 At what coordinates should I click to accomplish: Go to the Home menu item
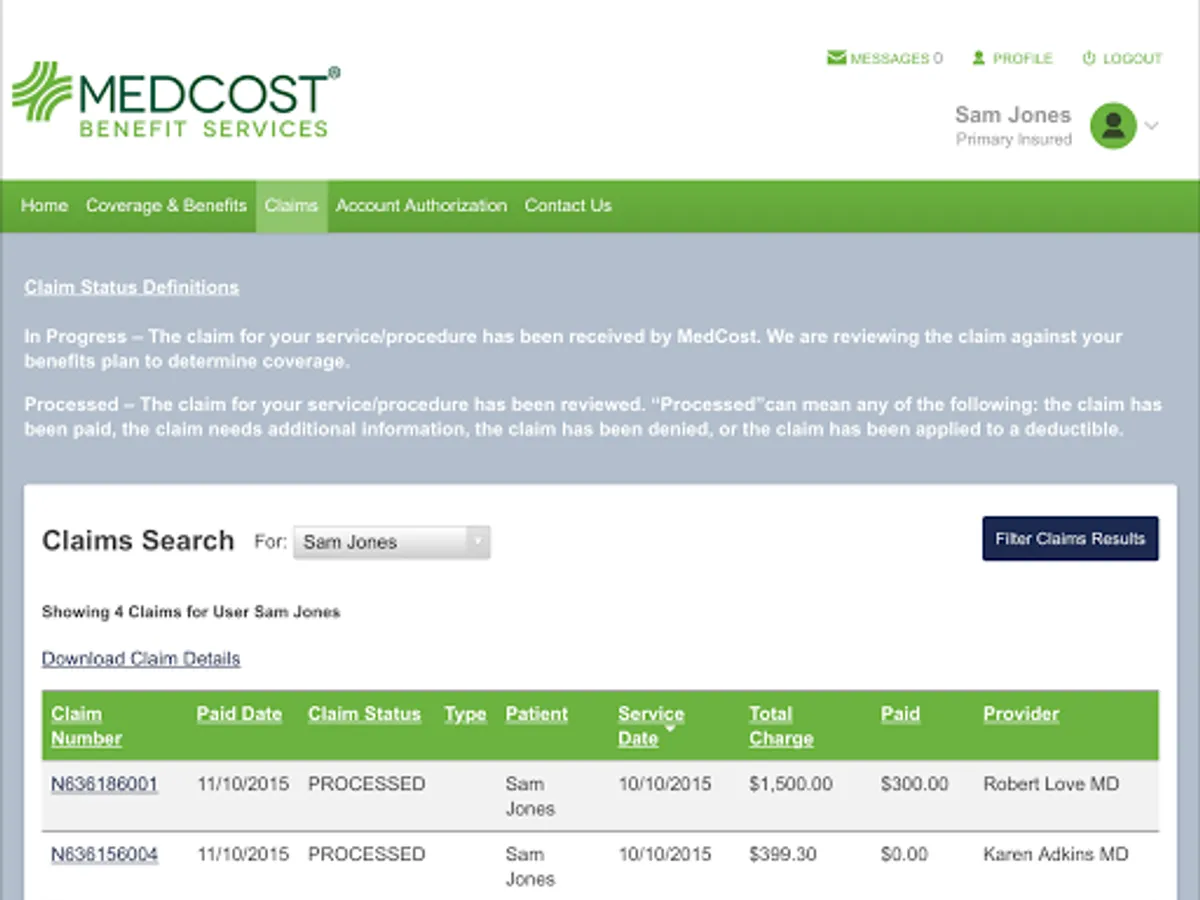44,206
